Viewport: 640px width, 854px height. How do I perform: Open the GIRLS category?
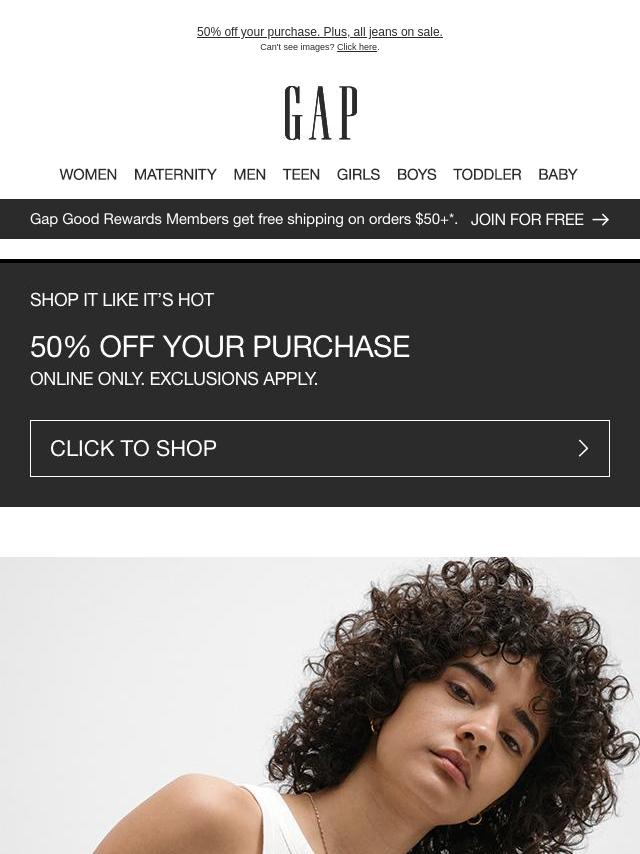tap(358, 174)
